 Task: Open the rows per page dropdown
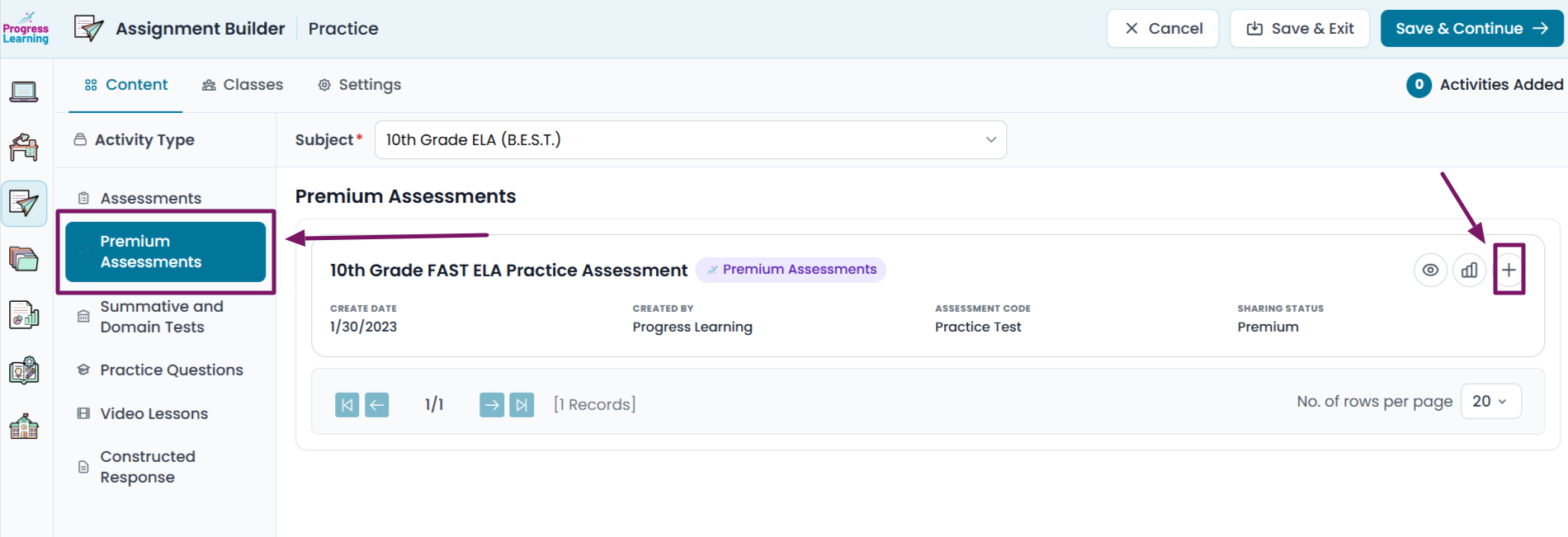point(1490,402)
